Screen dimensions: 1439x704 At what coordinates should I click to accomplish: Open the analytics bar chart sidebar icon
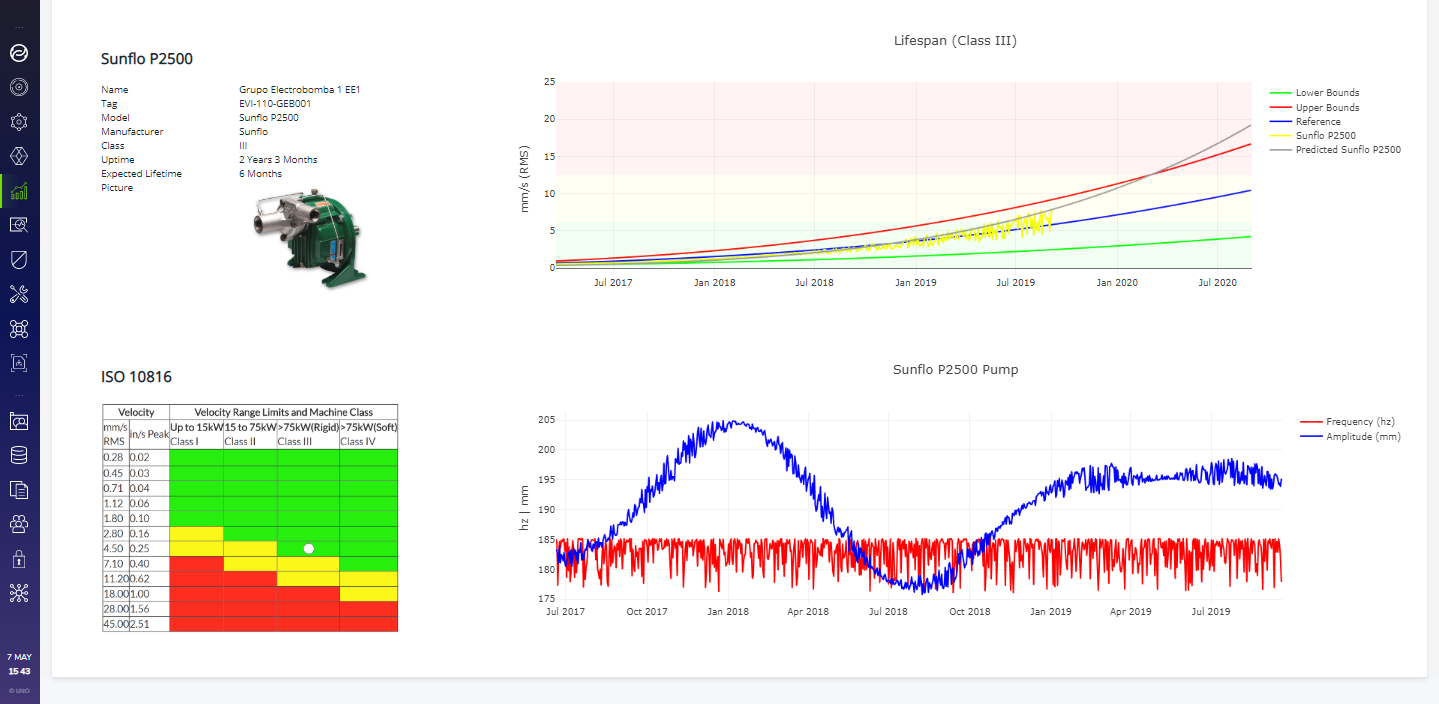[18, 191]
